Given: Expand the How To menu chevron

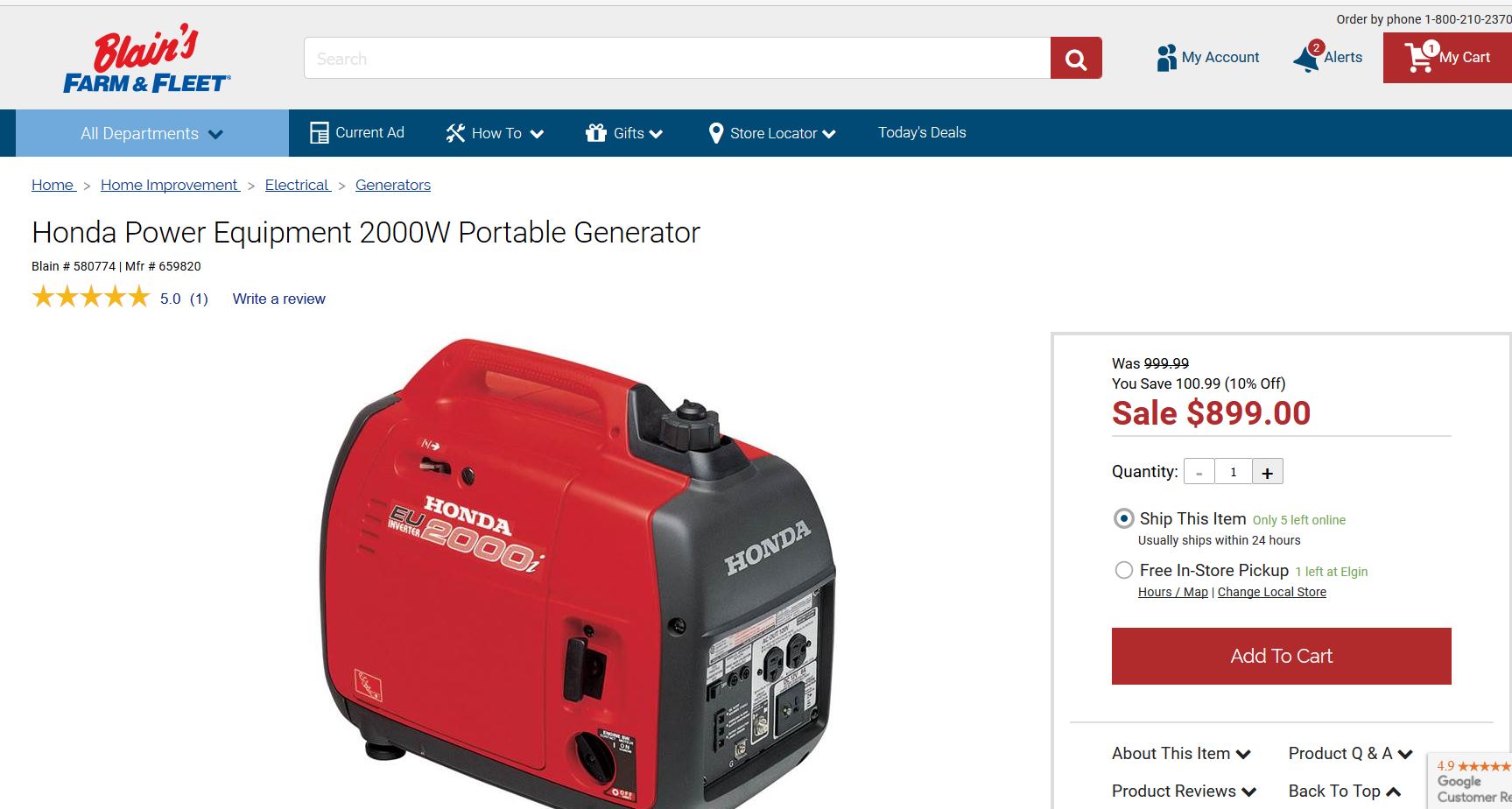Looking at the screenshot, I should (538, 134).
